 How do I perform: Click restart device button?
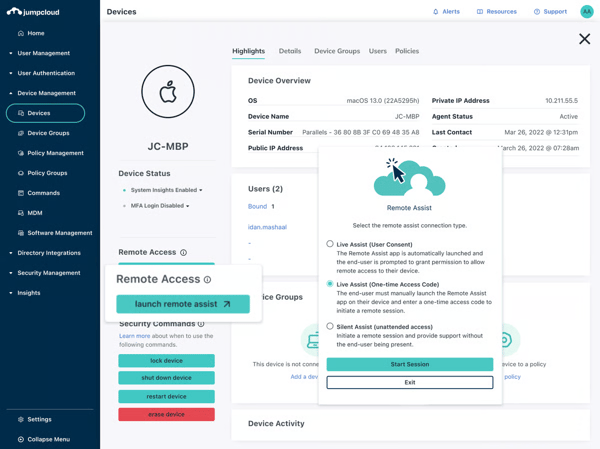coord(166,397)
